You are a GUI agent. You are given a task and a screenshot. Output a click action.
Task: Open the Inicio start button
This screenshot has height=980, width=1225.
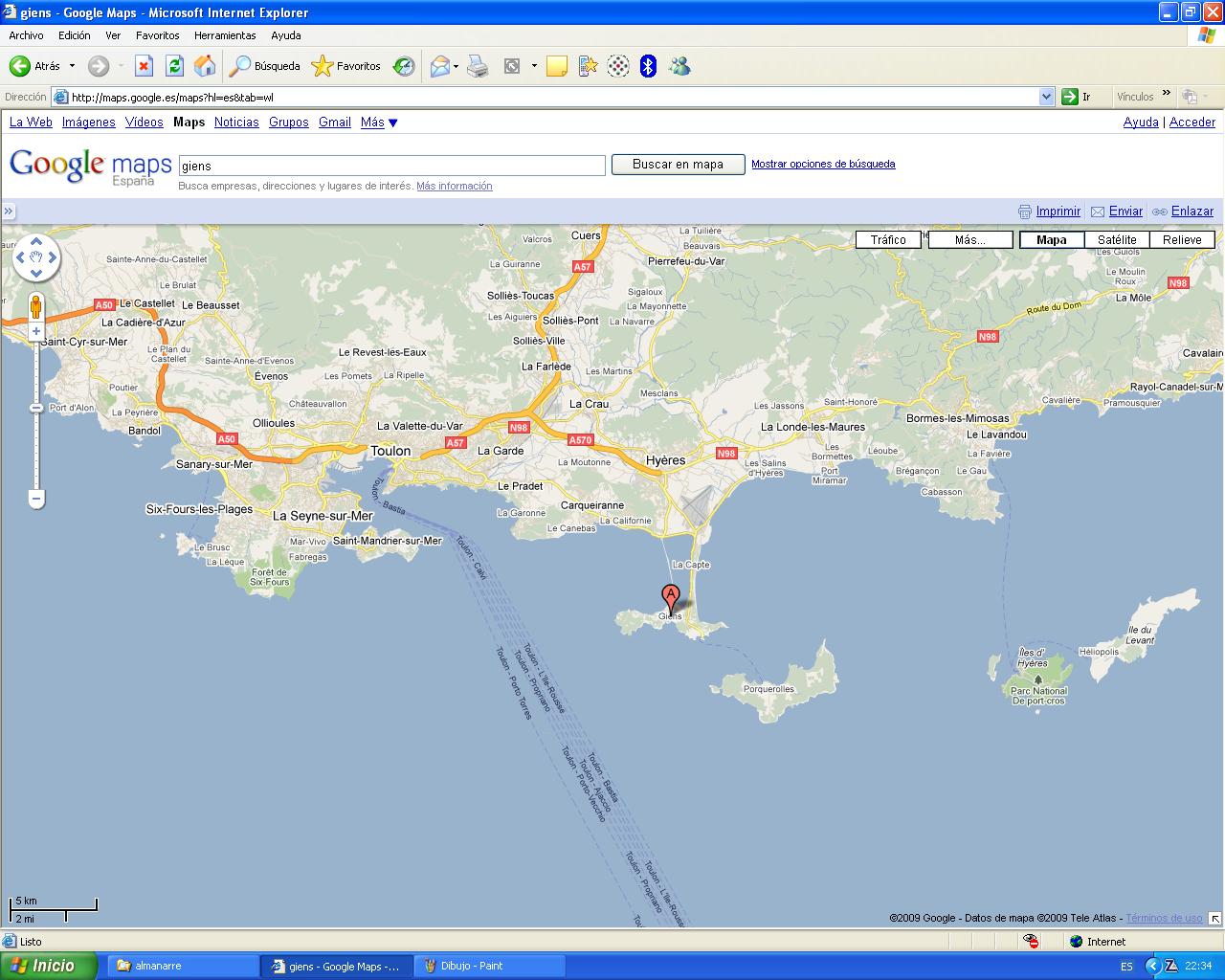tap(49, 966)
